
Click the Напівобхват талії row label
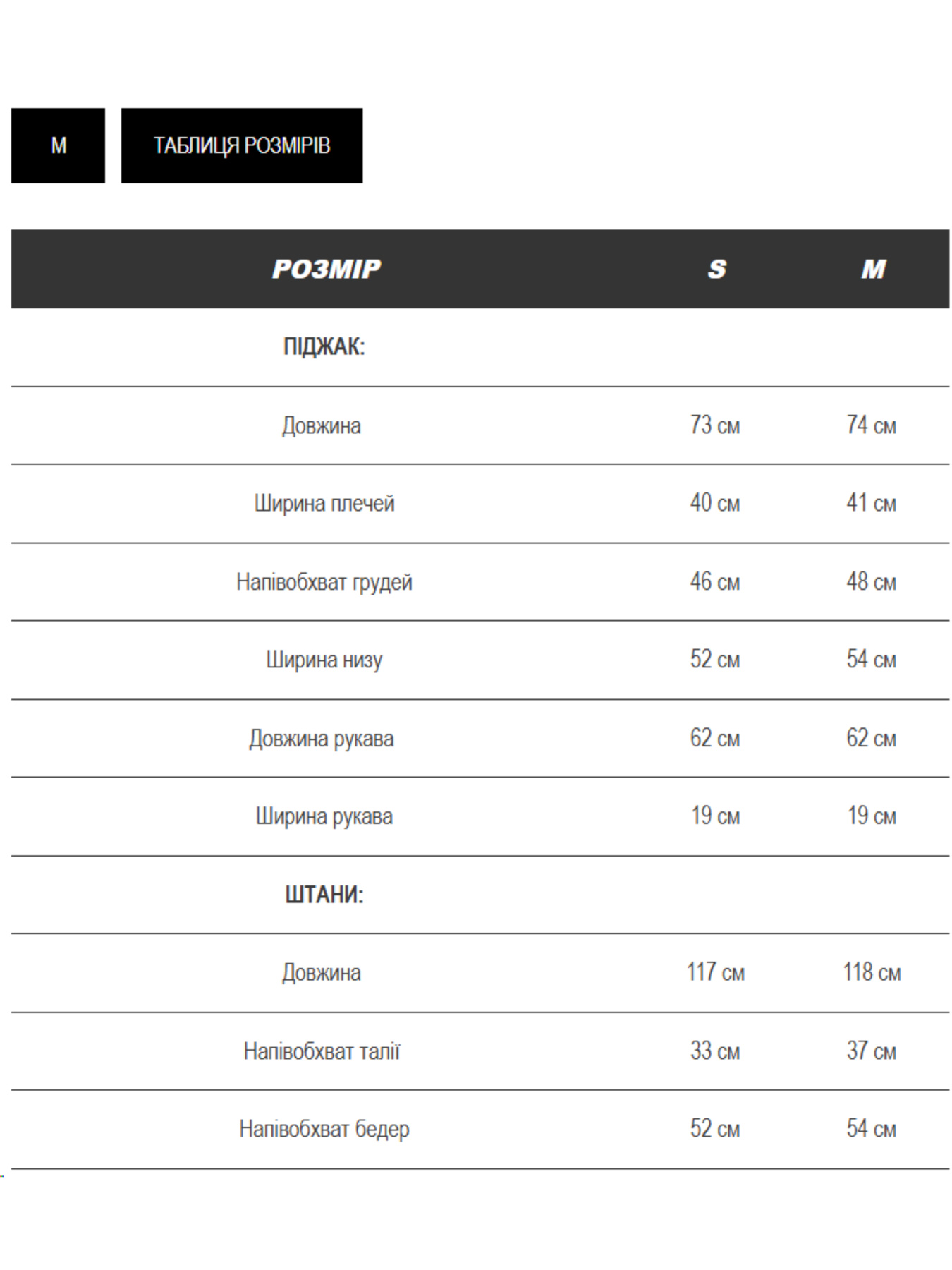(x=322, y=1051)
